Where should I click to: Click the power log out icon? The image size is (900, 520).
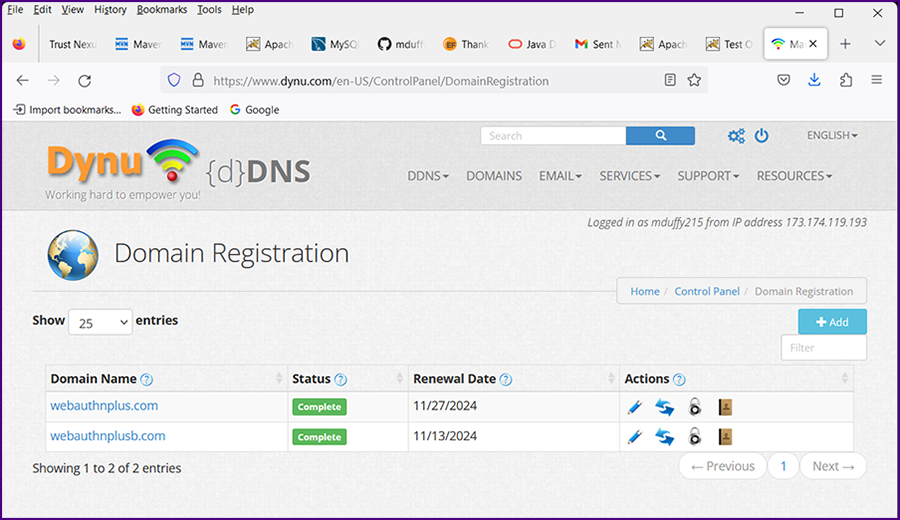tap(762, 136)
